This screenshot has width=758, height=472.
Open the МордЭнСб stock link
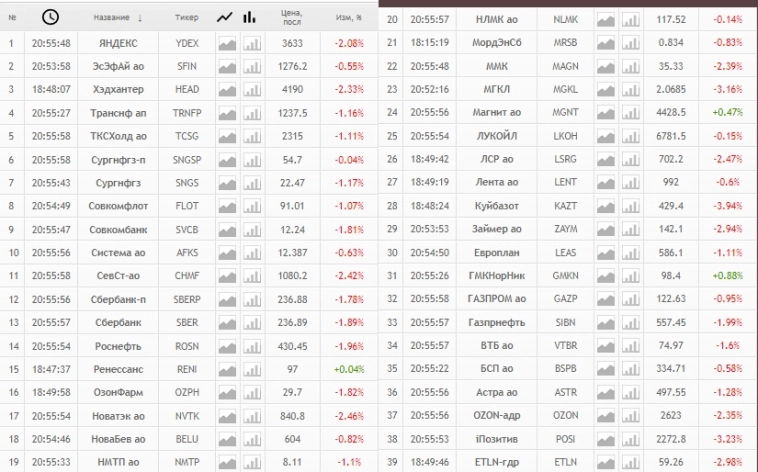coord(497,43)
